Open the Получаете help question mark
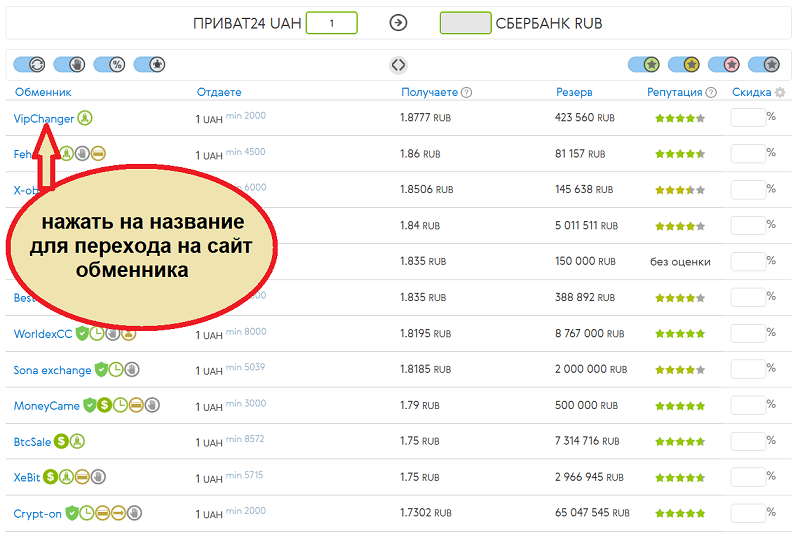This screenshot has height=538, width=800. (x=466, y=92)
